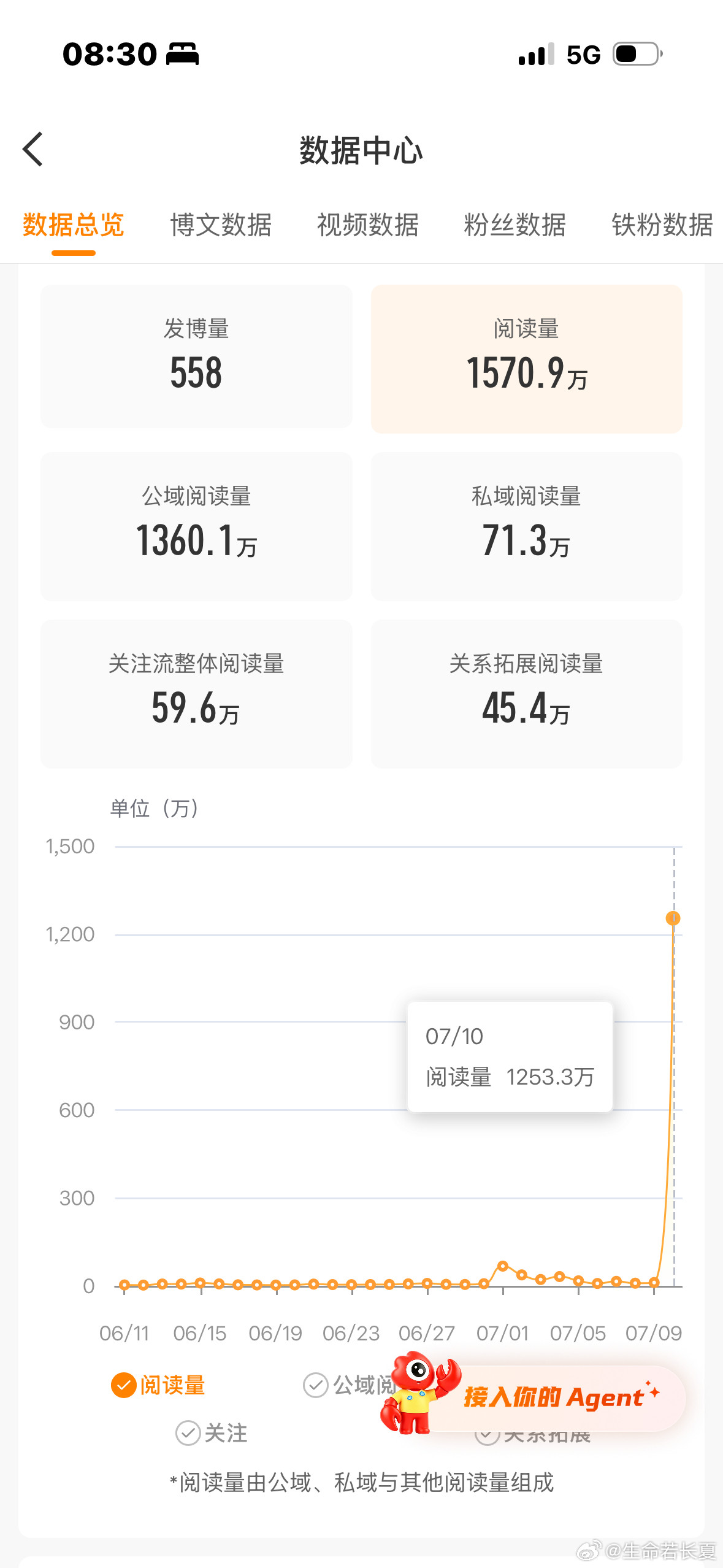This screenshot has height=1568, width=723.
Task: Tap the 阅读量由公域 footnote text
Action: pyautogui.click(x=362, y=1482)
